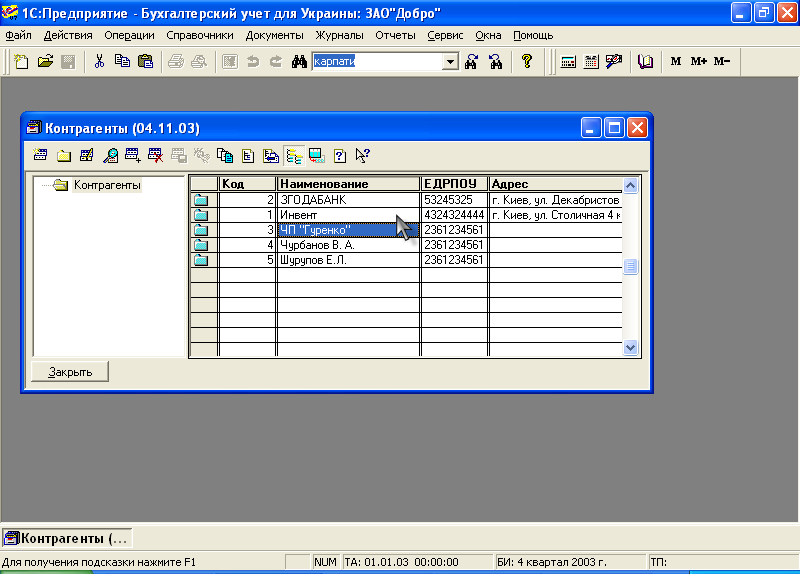This screenshot has height=574, width=800.
Task: Click the address г. Киев, ул. Декабристов
Action: tap(556, 200)
